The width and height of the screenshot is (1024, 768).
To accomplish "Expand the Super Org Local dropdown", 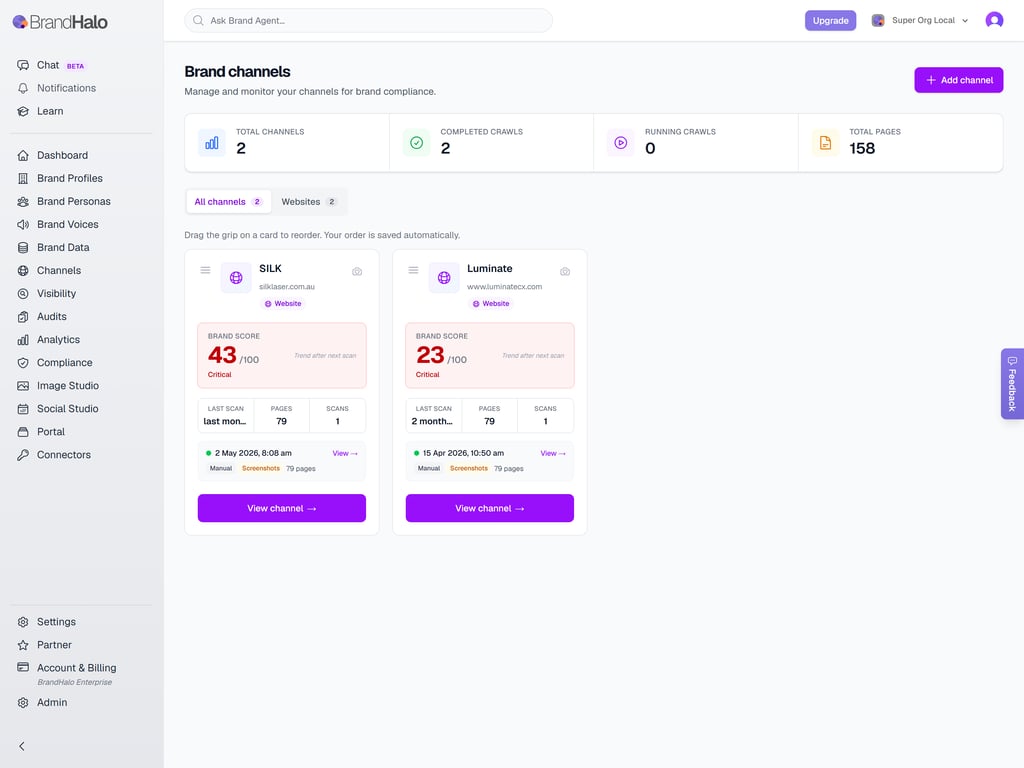I will point(920,20).
